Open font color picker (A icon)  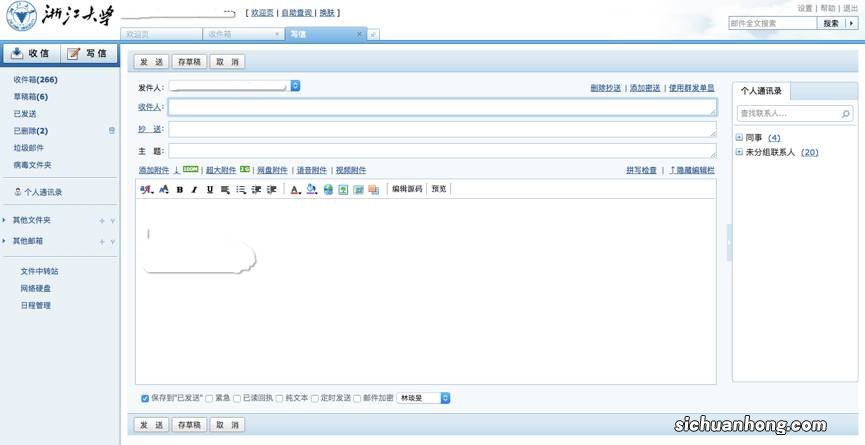(x=295, y=190)
